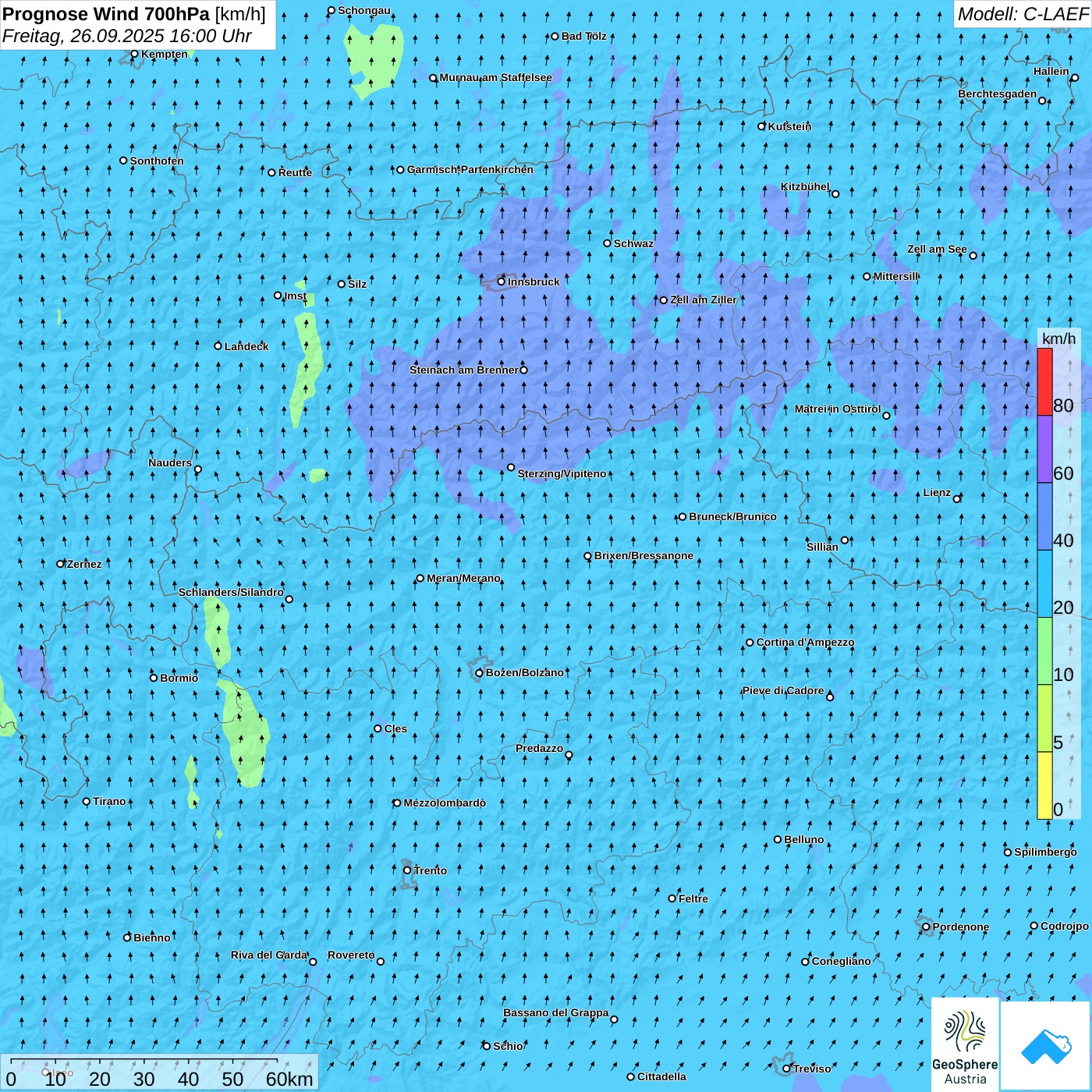Click the Bormio city marker
Viewport: 1092px width, 1092px height.
154,678
